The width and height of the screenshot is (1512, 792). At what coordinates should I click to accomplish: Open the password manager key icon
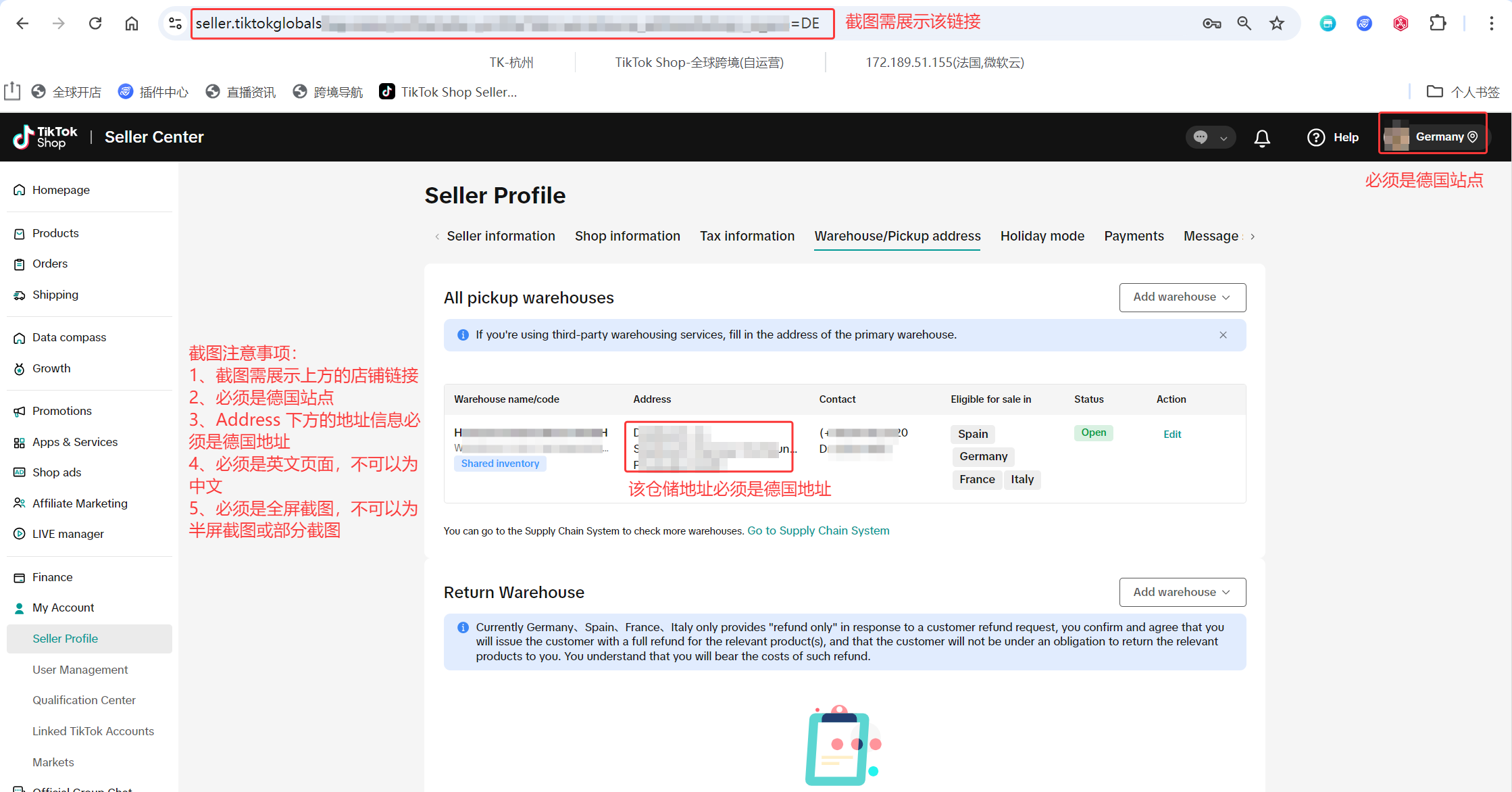(1211, 24)
